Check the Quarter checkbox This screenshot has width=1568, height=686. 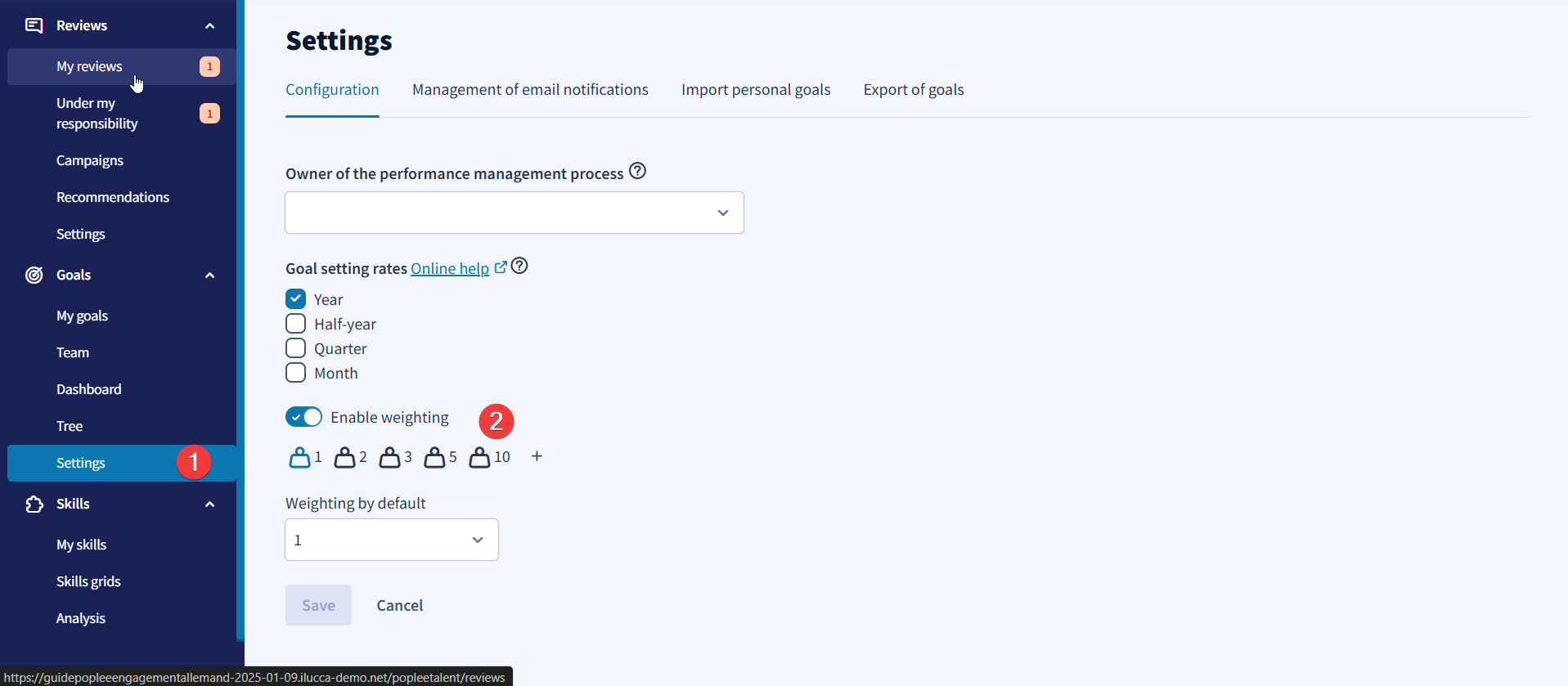296,348
